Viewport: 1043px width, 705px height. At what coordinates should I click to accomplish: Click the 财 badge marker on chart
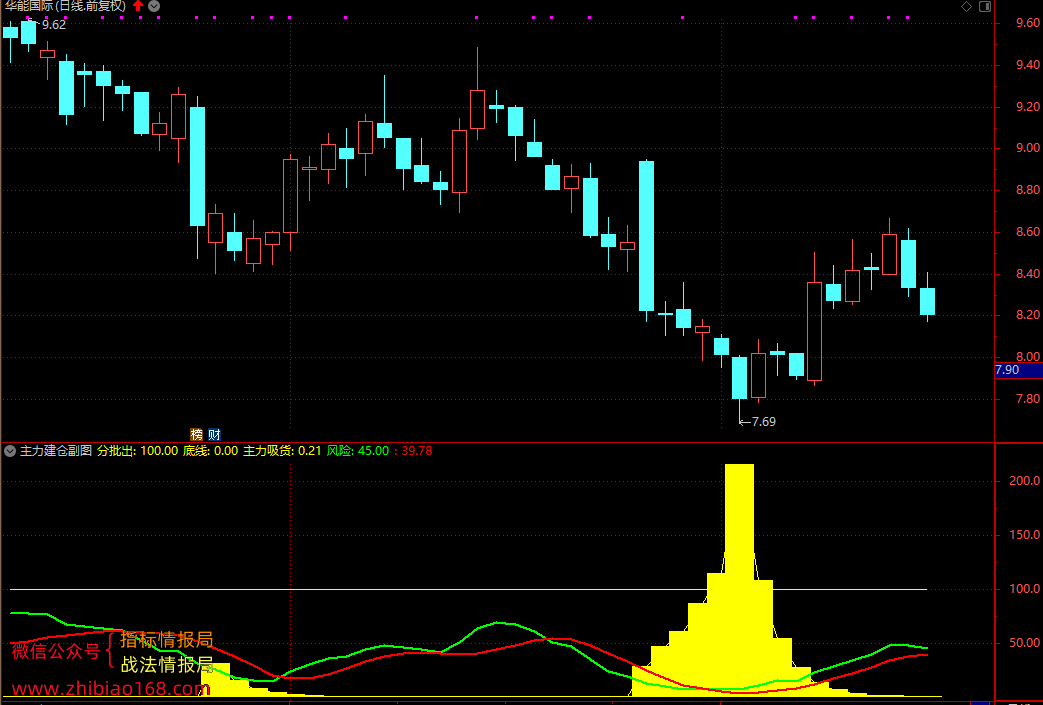click(214, 435)
